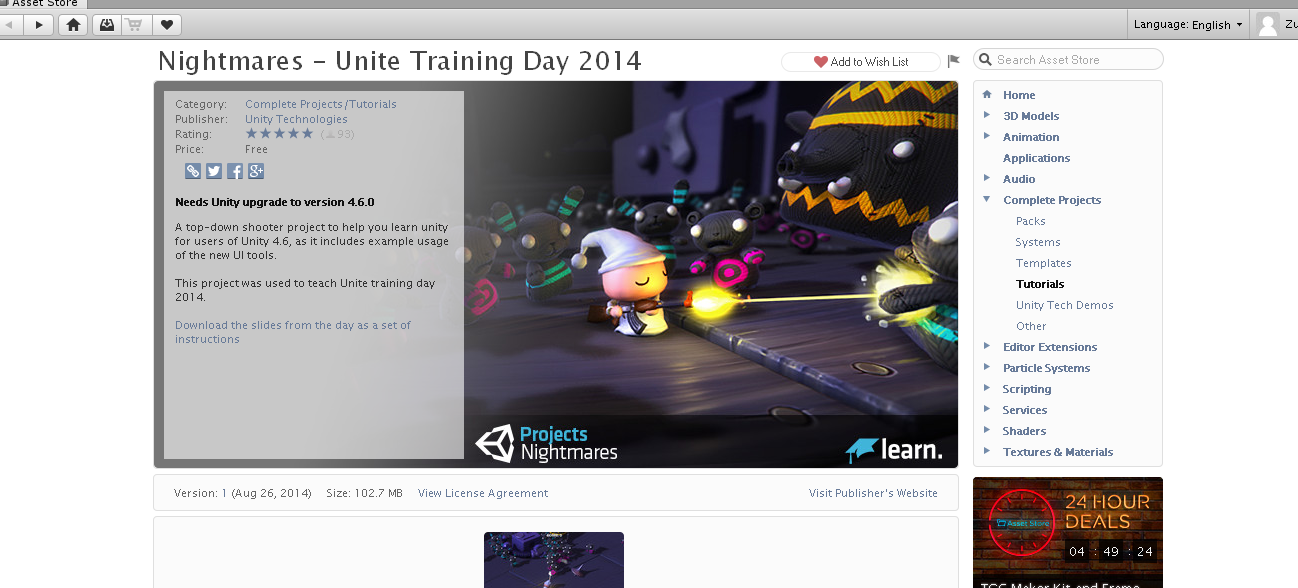Share the asset on Twitter
Viewport: 1298px width, 588px height.
click(213, 170)
